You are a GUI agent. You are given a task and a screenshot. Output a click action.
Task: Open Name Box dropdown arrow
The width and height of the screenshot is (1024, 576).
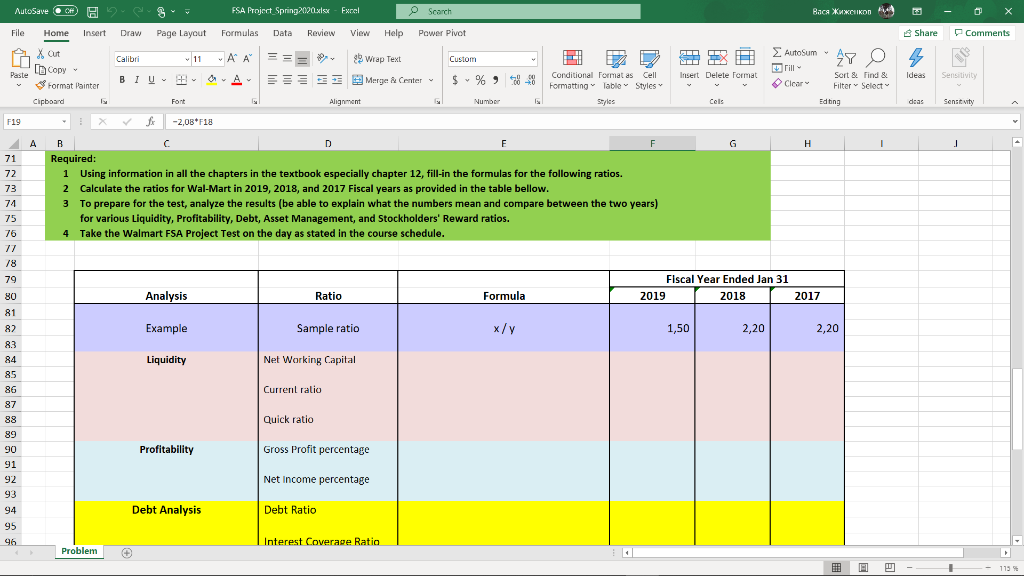[64, 121]
